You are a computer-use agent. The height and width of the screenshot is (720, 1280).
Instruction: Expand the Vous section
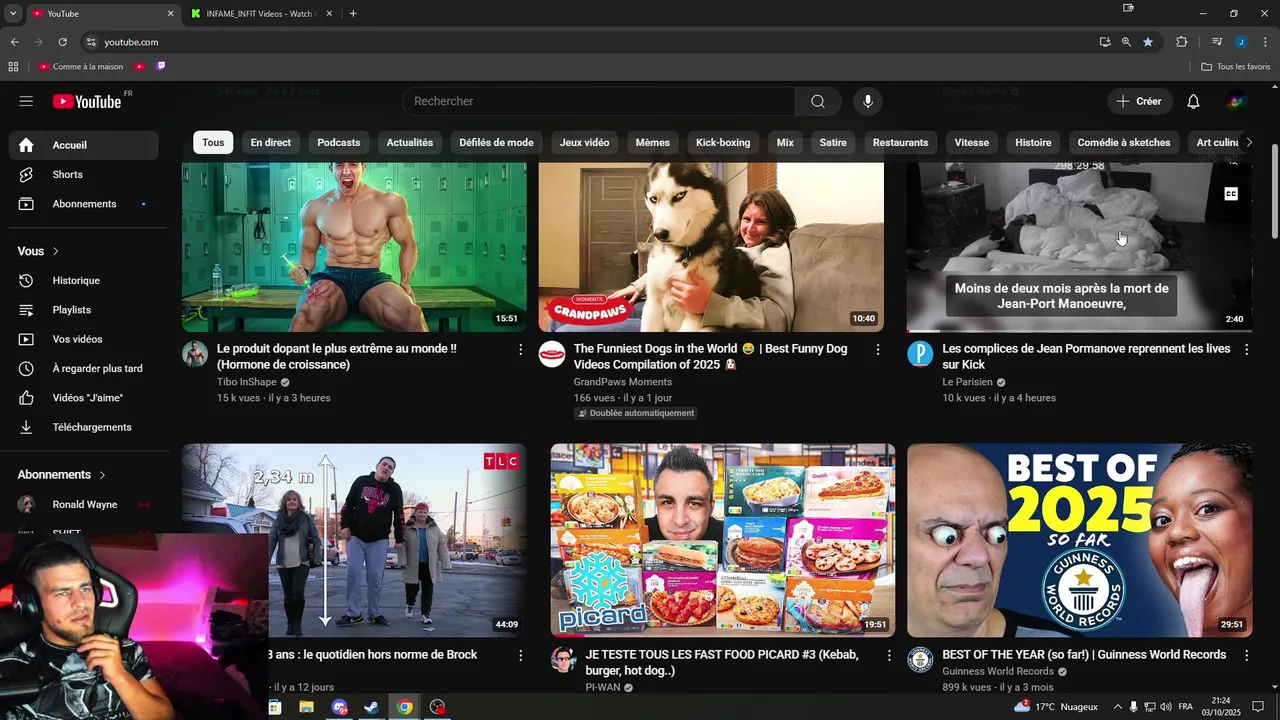[x=38, y=251]
